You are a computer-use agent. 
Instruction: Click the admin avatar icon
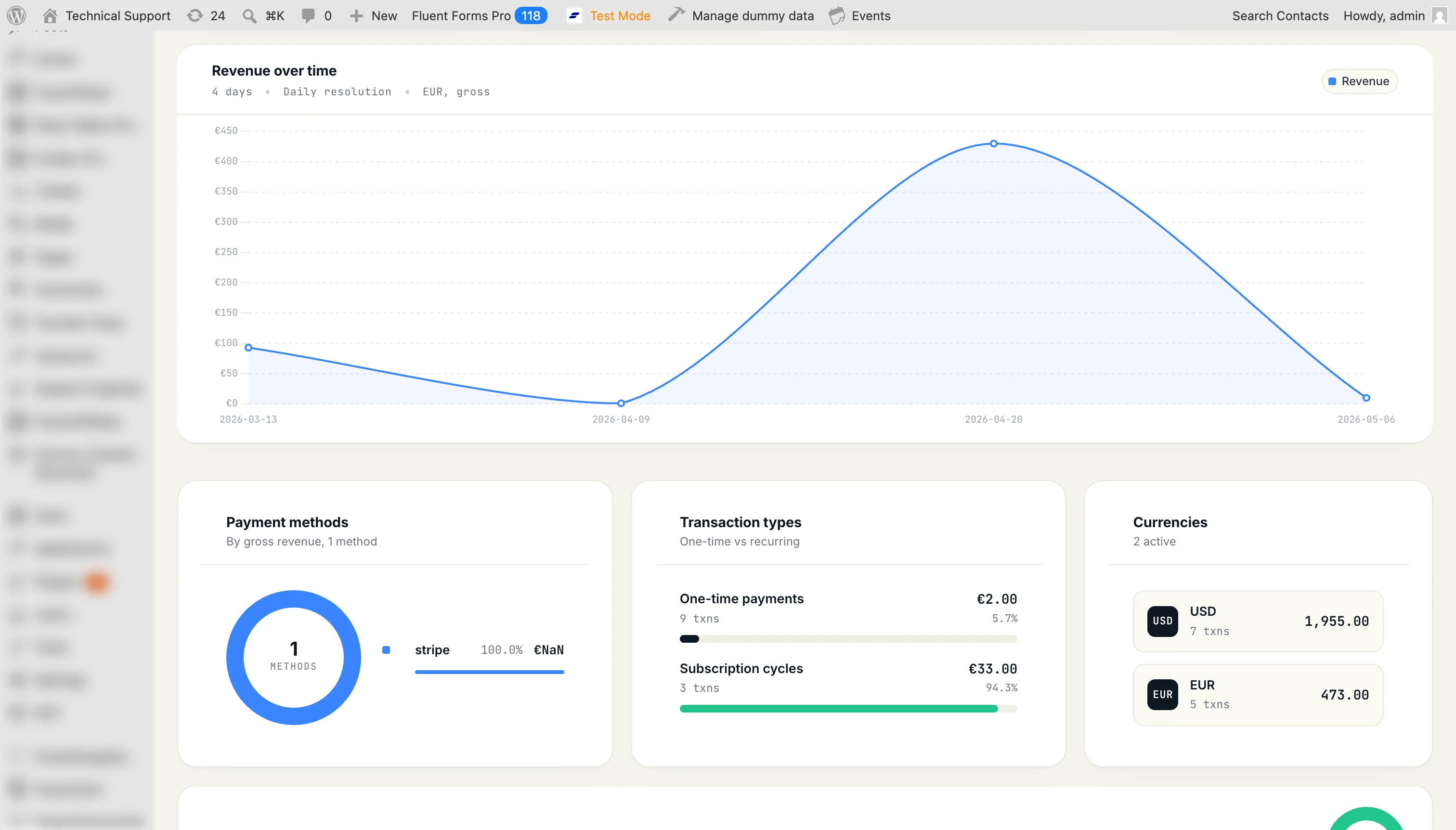[x=1440, y=15]
